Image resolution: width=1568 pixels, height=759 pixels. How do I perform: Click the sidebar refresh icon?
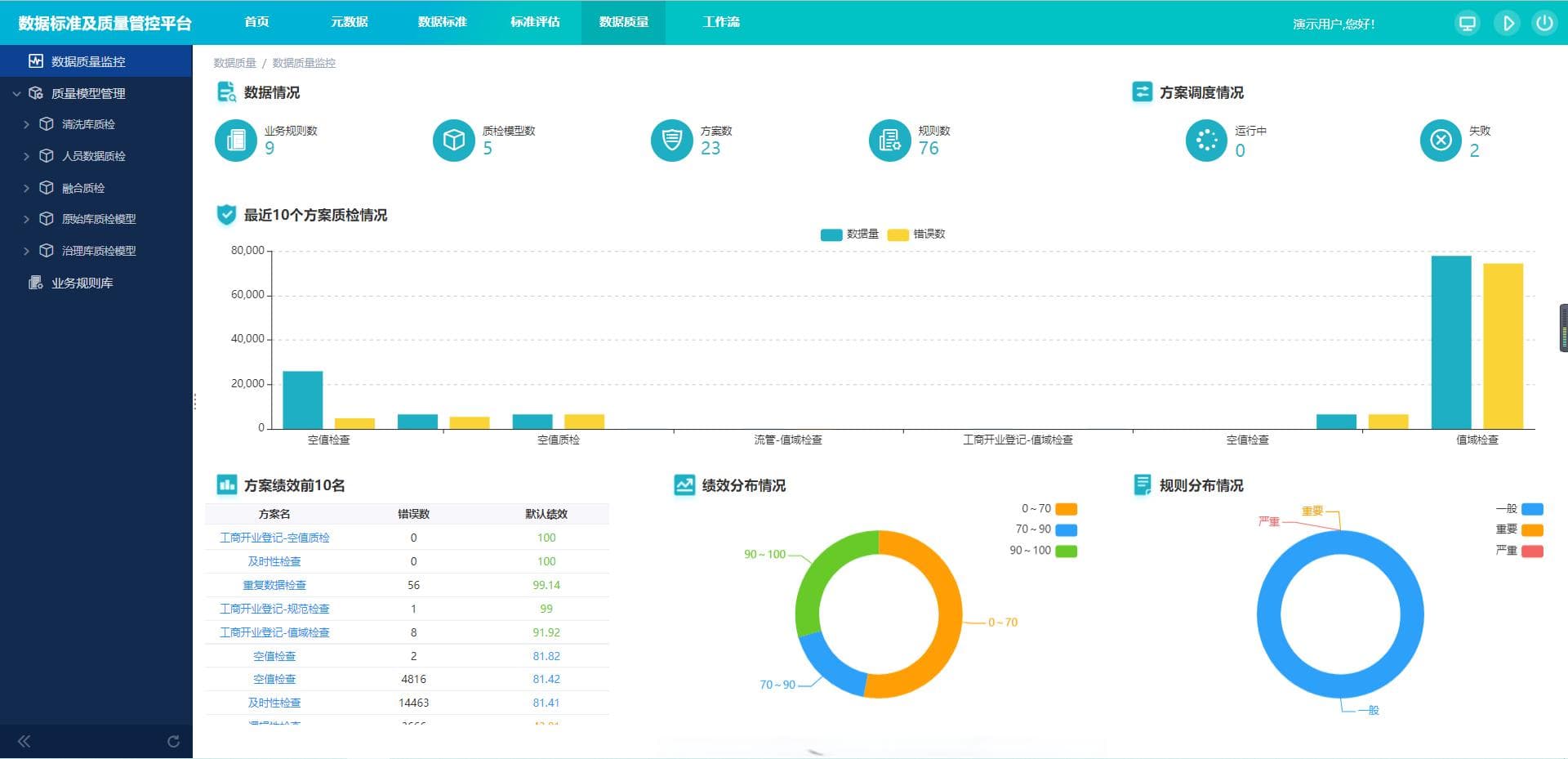point(173,742)
